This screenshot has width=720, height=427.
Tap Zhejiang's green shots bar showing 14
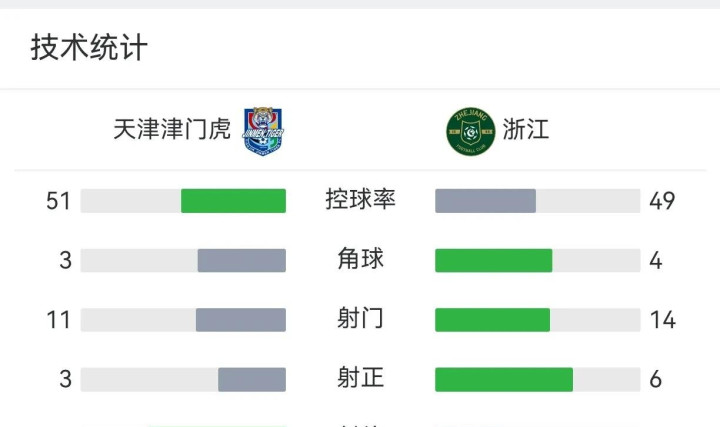492,320
